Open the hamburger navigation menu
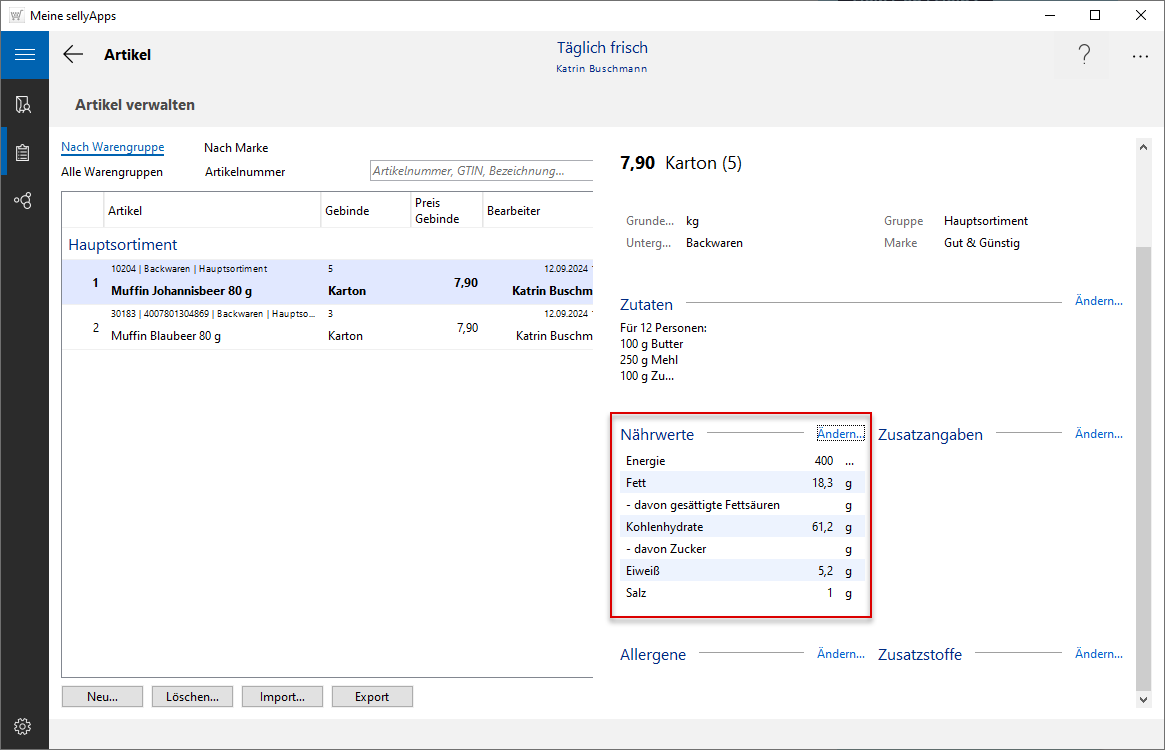The height and width of the screenshot is (750, 1165). click(x=24, y=55)
